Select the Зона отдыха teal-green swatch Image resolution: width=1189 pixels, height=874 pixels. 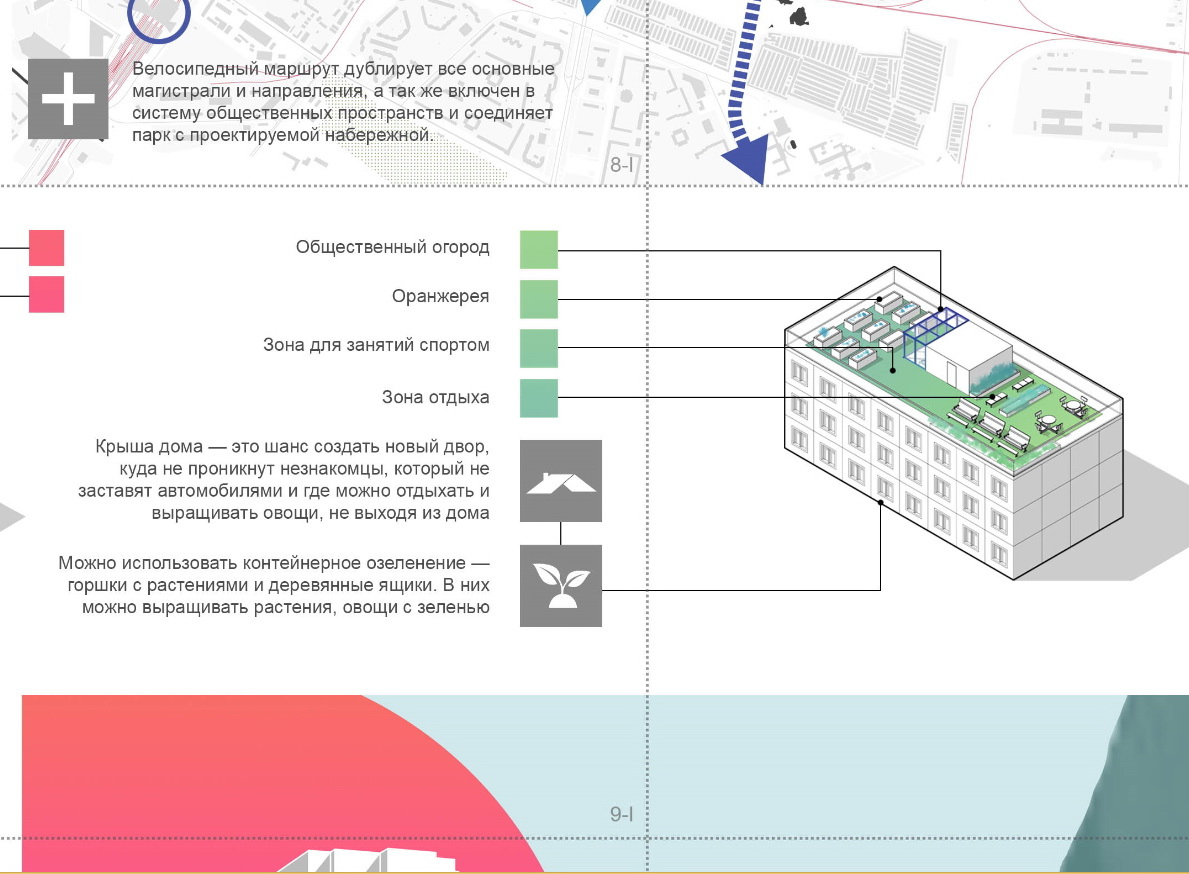tap(538, 398)
